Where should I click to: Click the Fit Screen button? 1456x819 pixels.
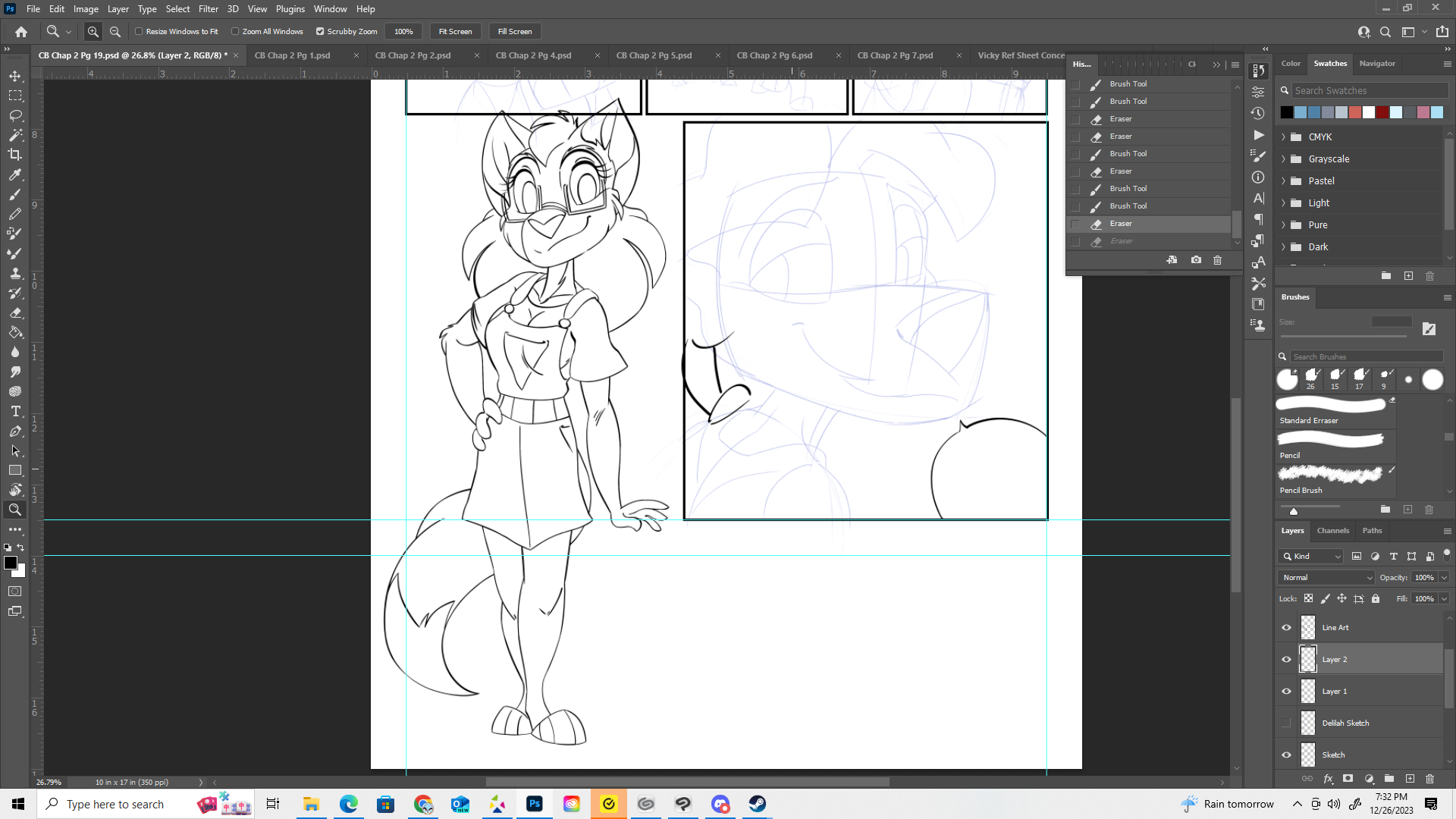click(455, 32)
